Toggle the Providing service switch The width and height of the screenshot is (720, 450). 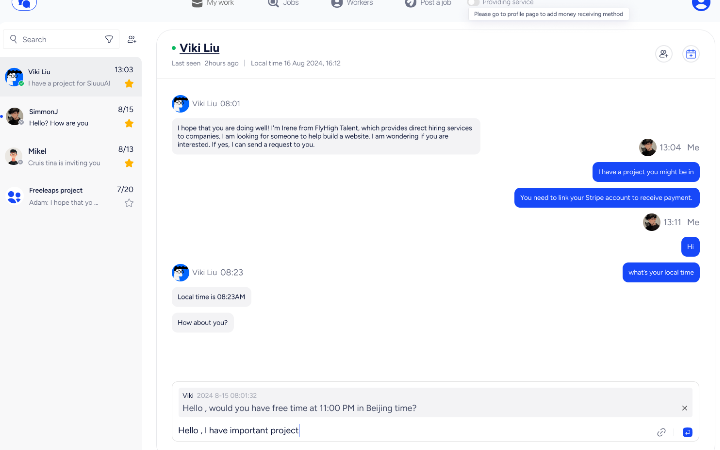pos(473,3)
